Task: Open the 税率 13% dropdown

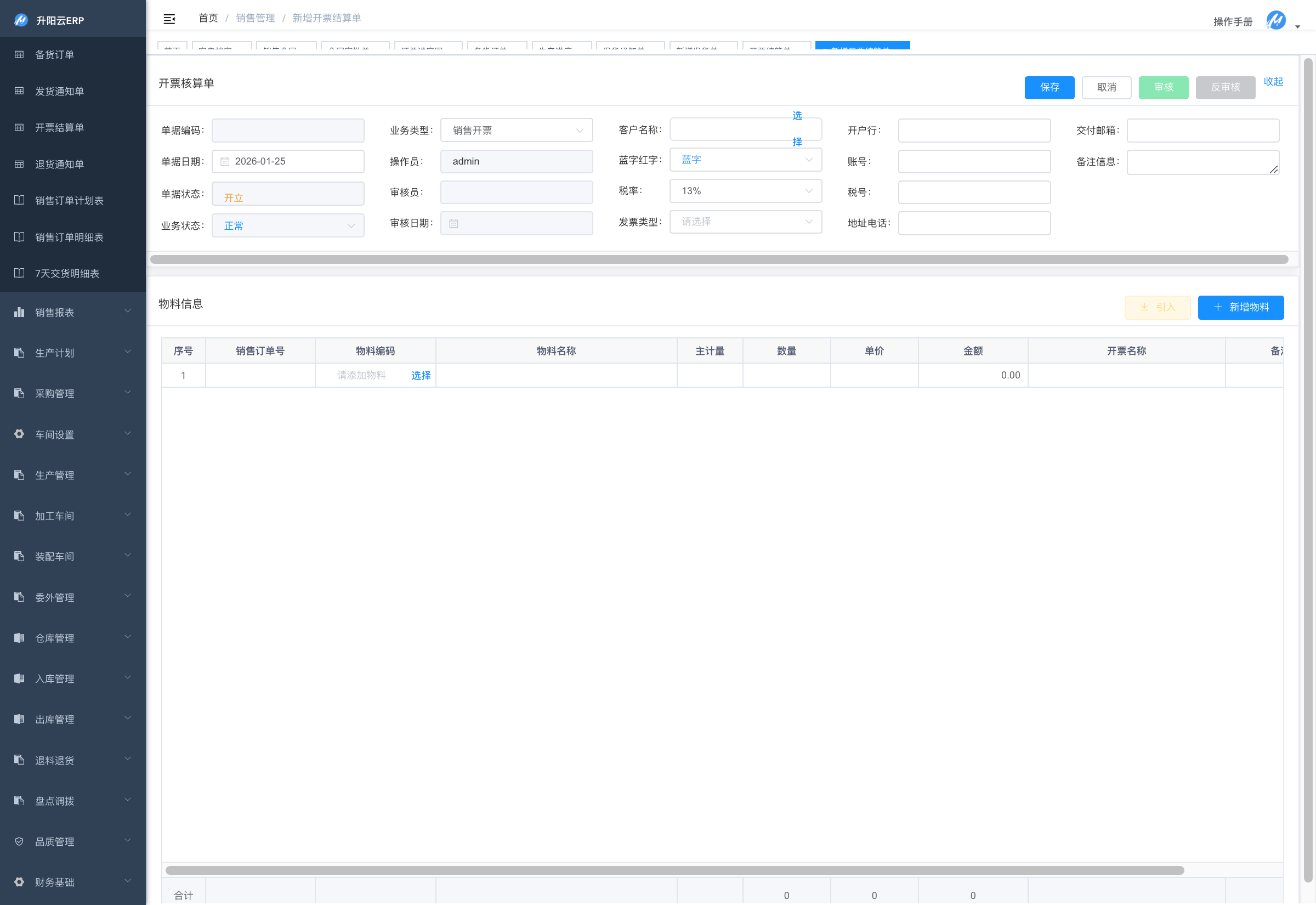Action: point(745,191)
